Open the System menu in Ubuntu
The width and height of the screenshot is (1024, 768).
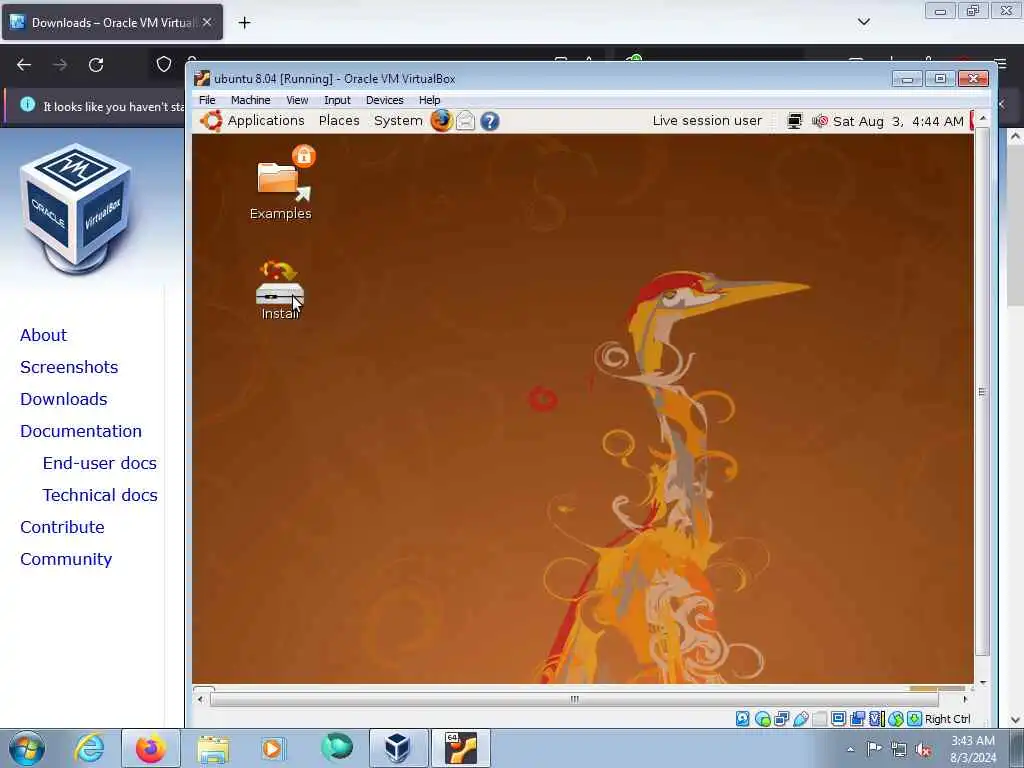(x=398, y=121)
